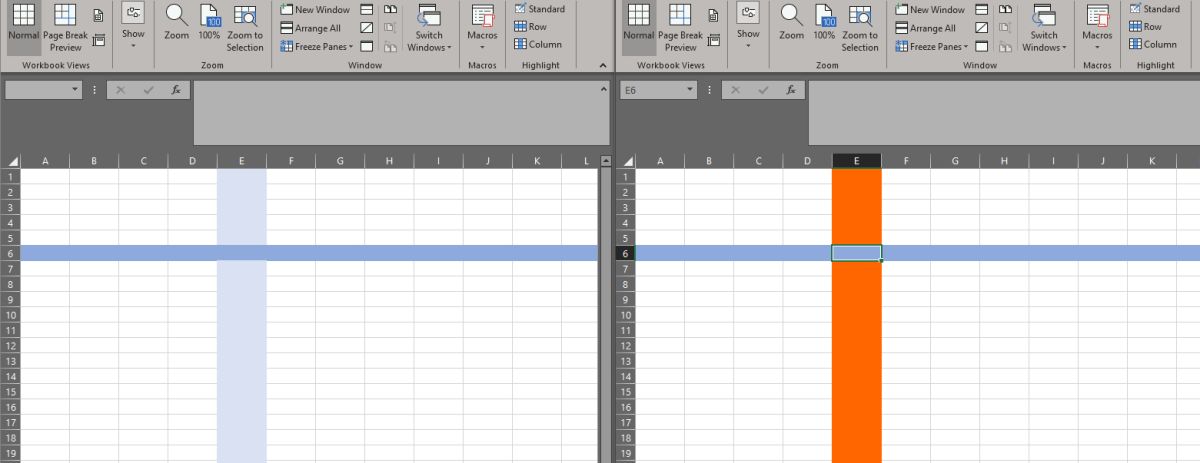Select Normal view in the left window
This screenshot has height=463, width=1200.
tap(24, 27)
